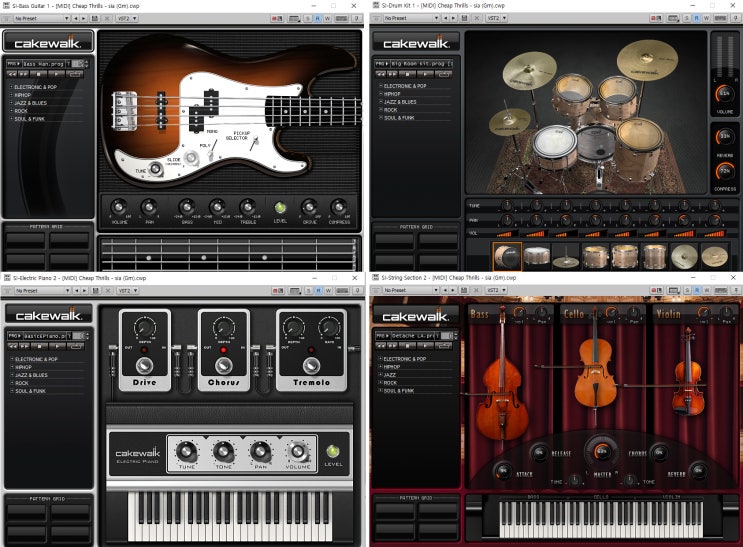Click the crash cymbal pad in drum strip
The height and width of the screenshot is (547, 743).
tap(684, 256)
